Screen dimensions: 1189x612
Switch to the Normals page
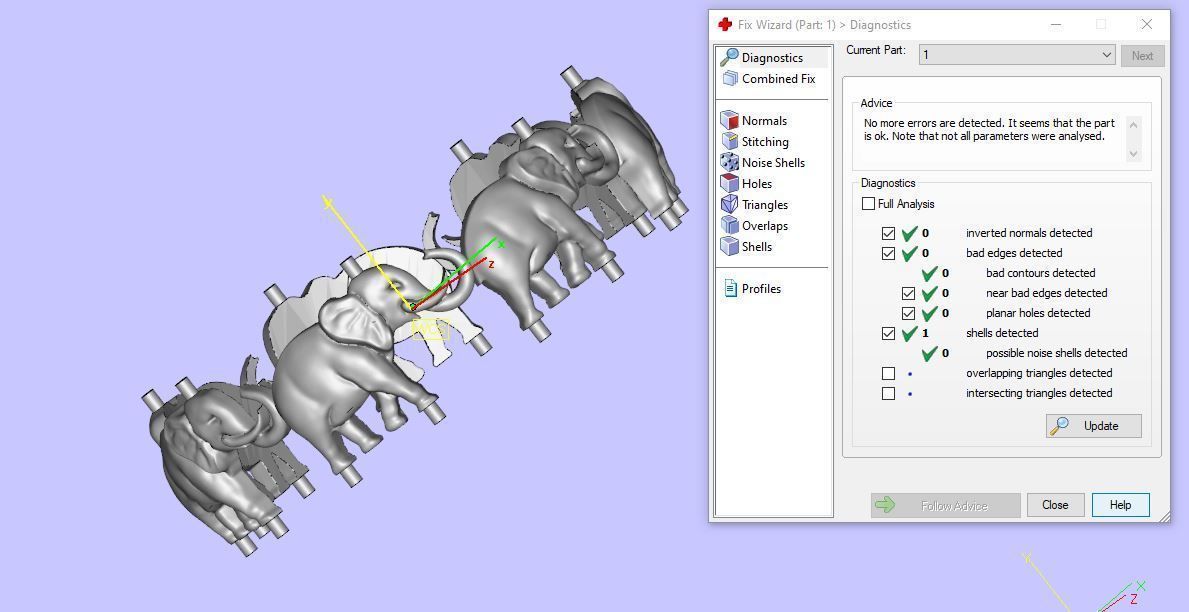[x=764, y=121]
